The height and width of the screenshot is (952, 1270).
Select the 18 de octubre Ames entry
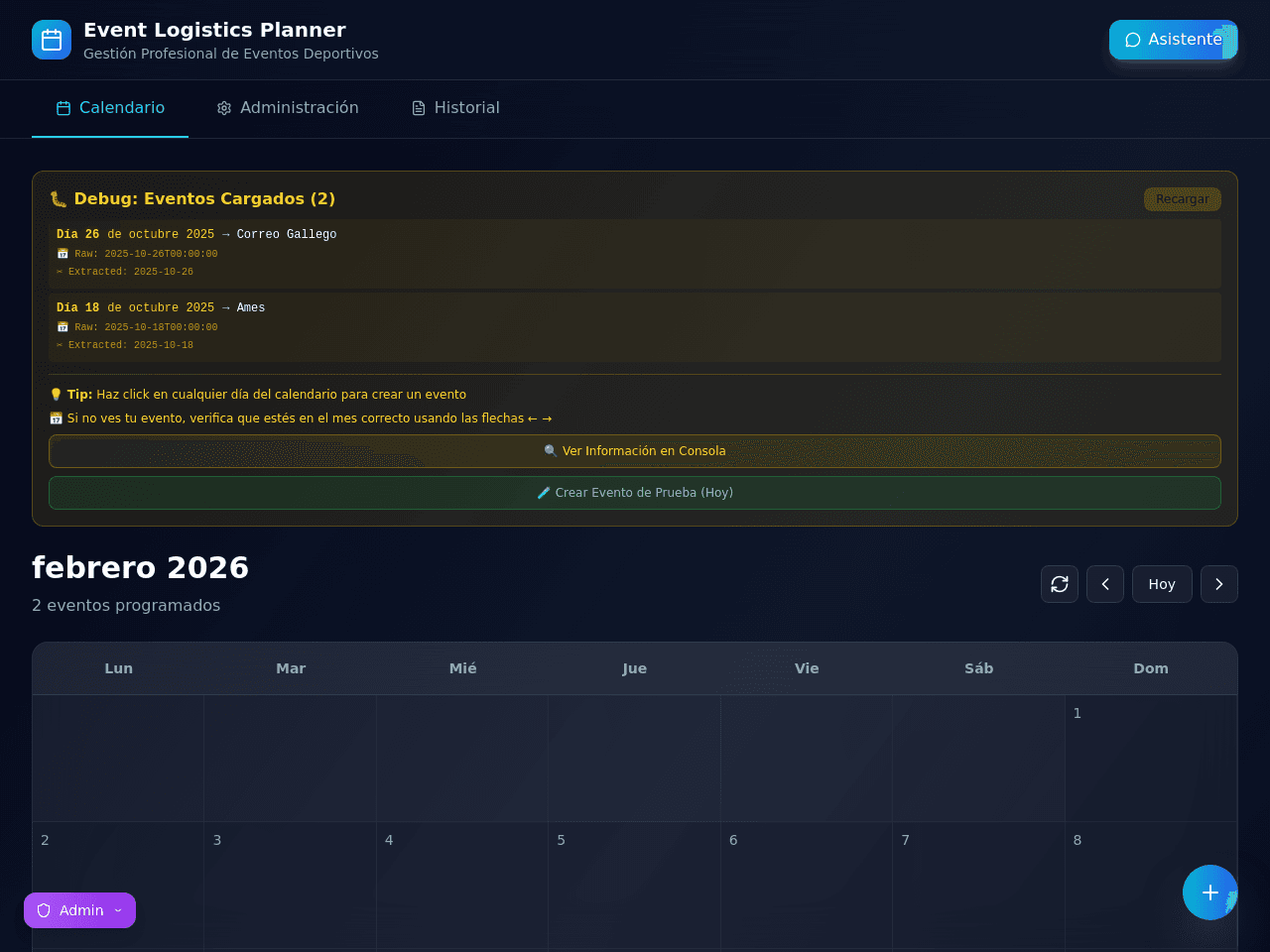coord(635,326)
